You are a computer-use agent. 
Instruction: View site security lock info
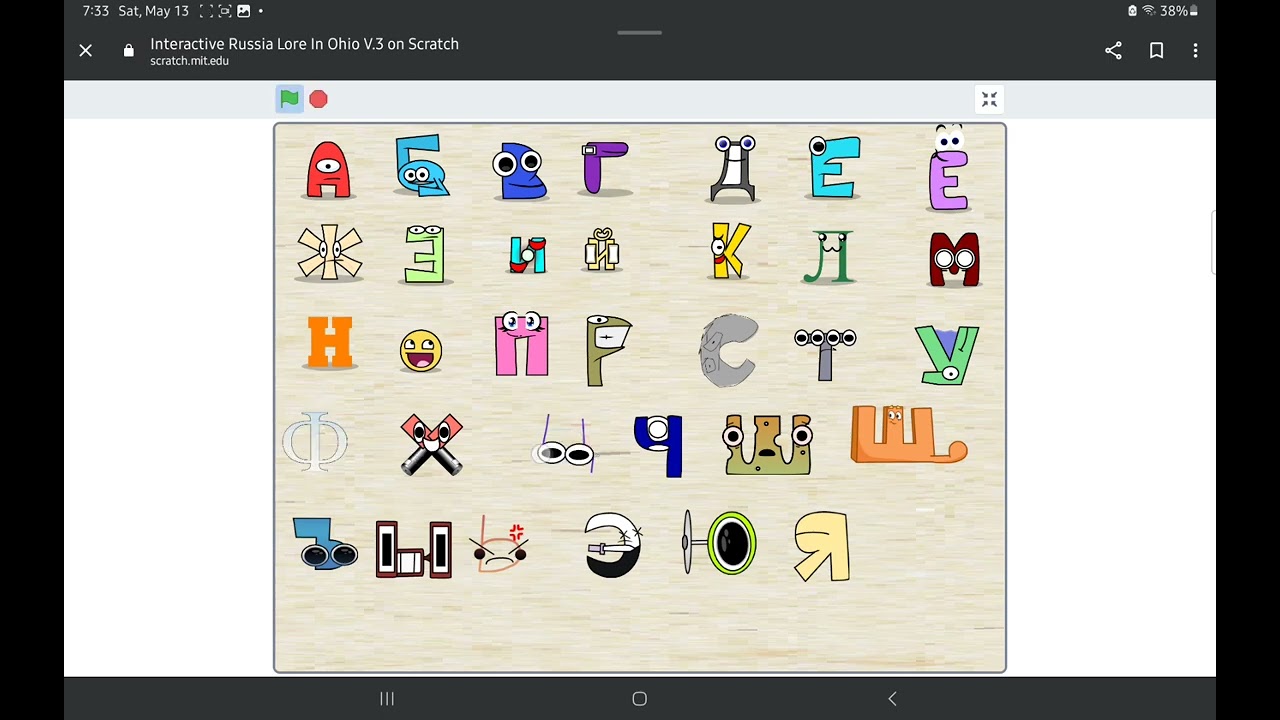click(x=128, y=50)
